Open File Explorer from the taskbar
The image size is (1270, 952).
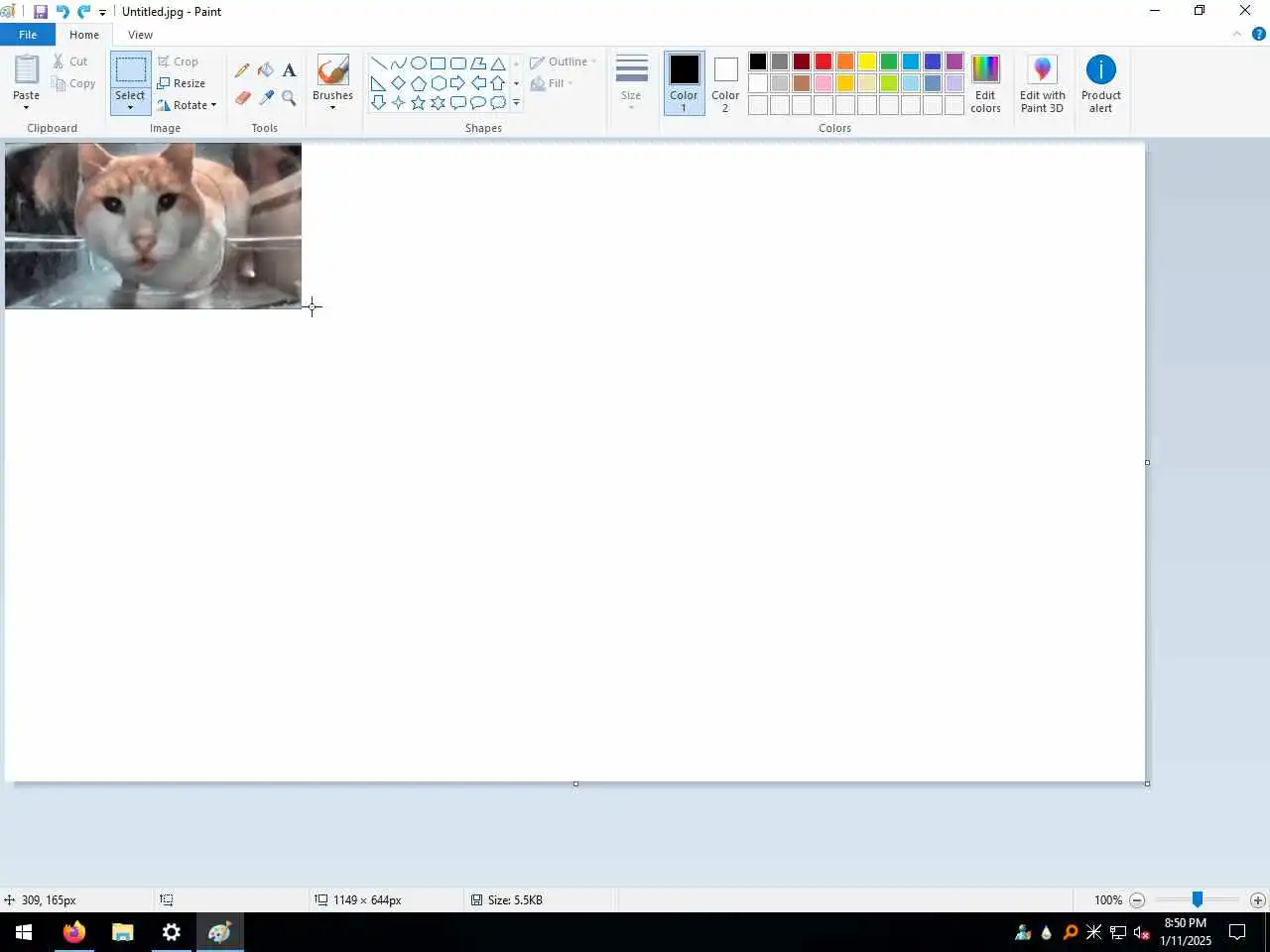(x=123, y=932)
